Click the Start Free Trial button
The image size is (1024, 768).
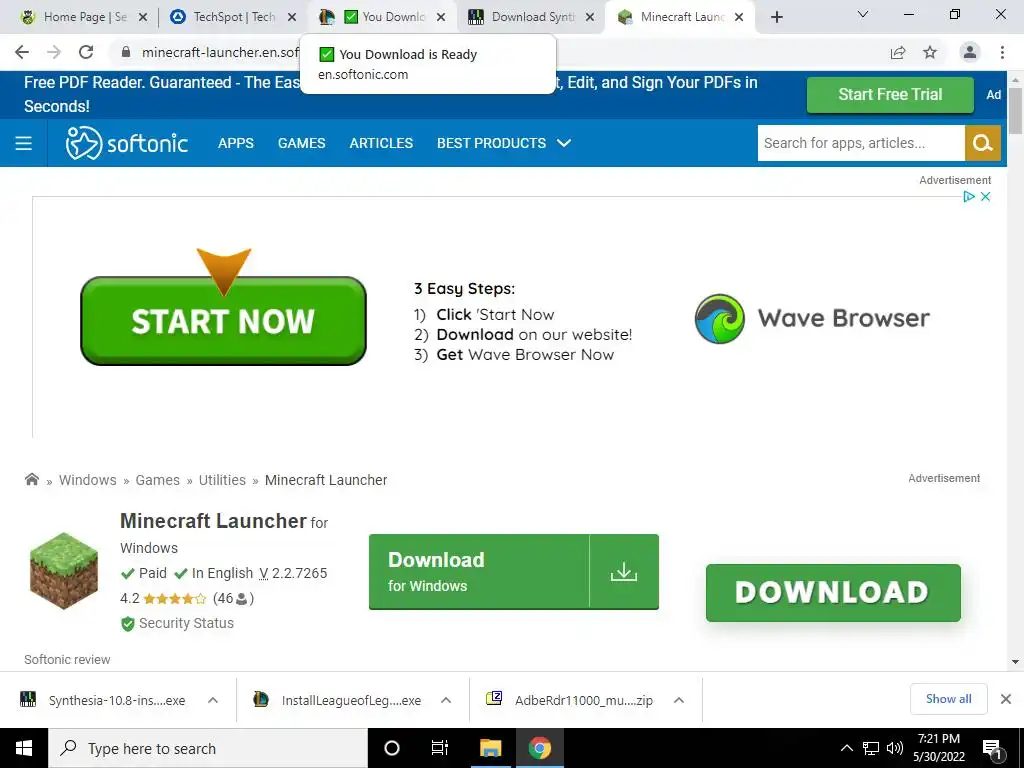890,95
